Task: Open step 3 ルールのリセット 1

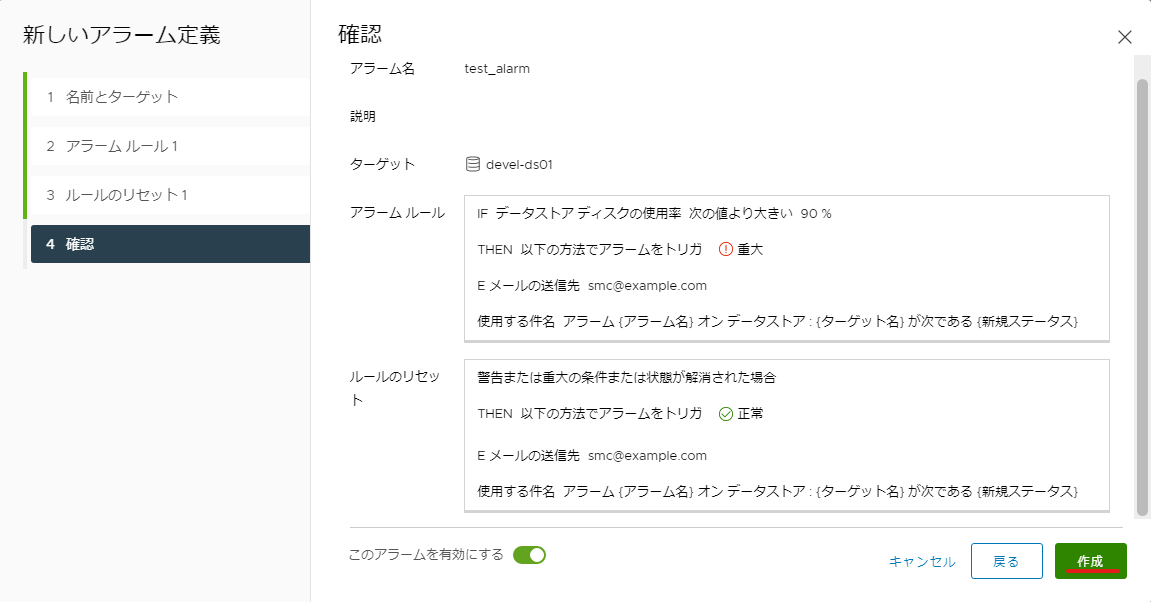Action: (170, 195)
